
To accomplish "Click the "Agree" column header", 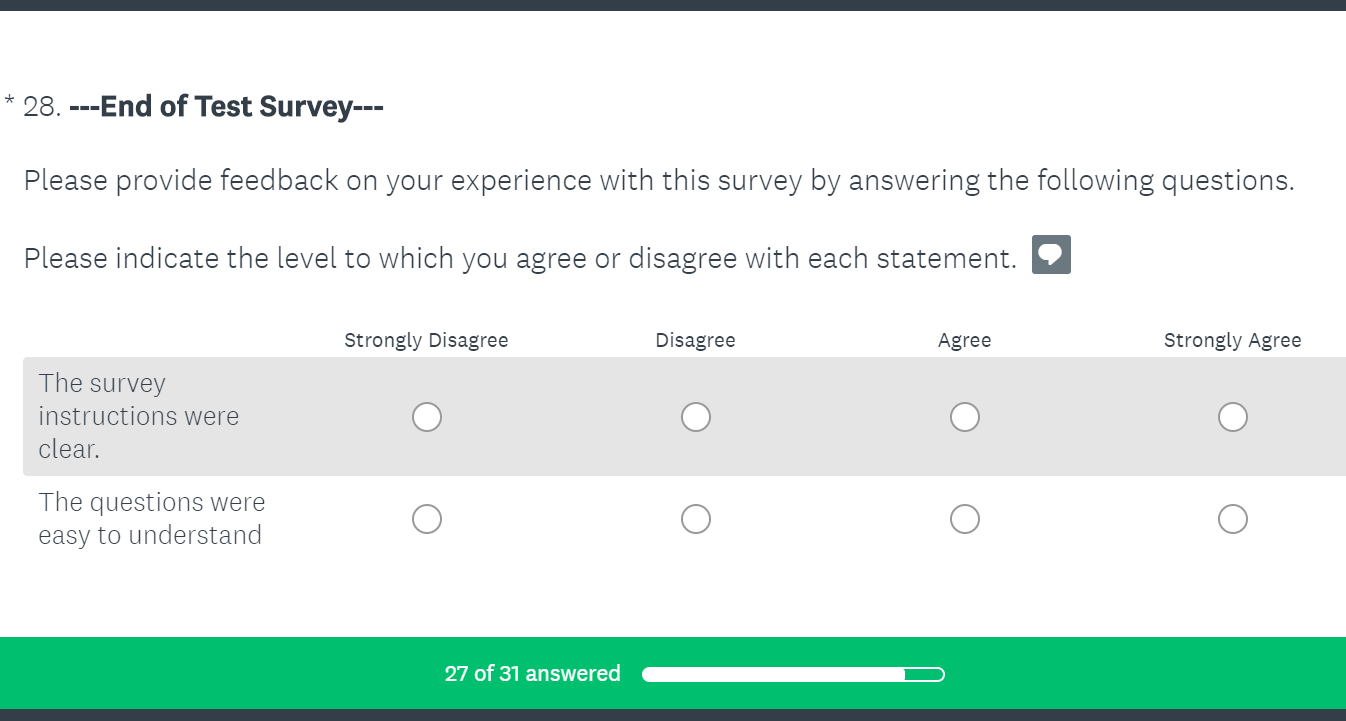I will point(964,341).
